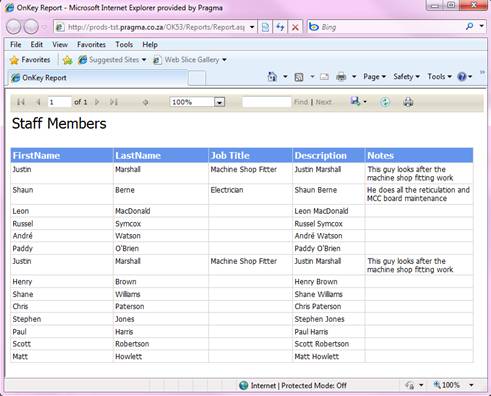Image resolution: width=491 pixels, height=396 pixels.
Task: Click the Matt Howlett description cell
Action: click(x=329, y=356)
